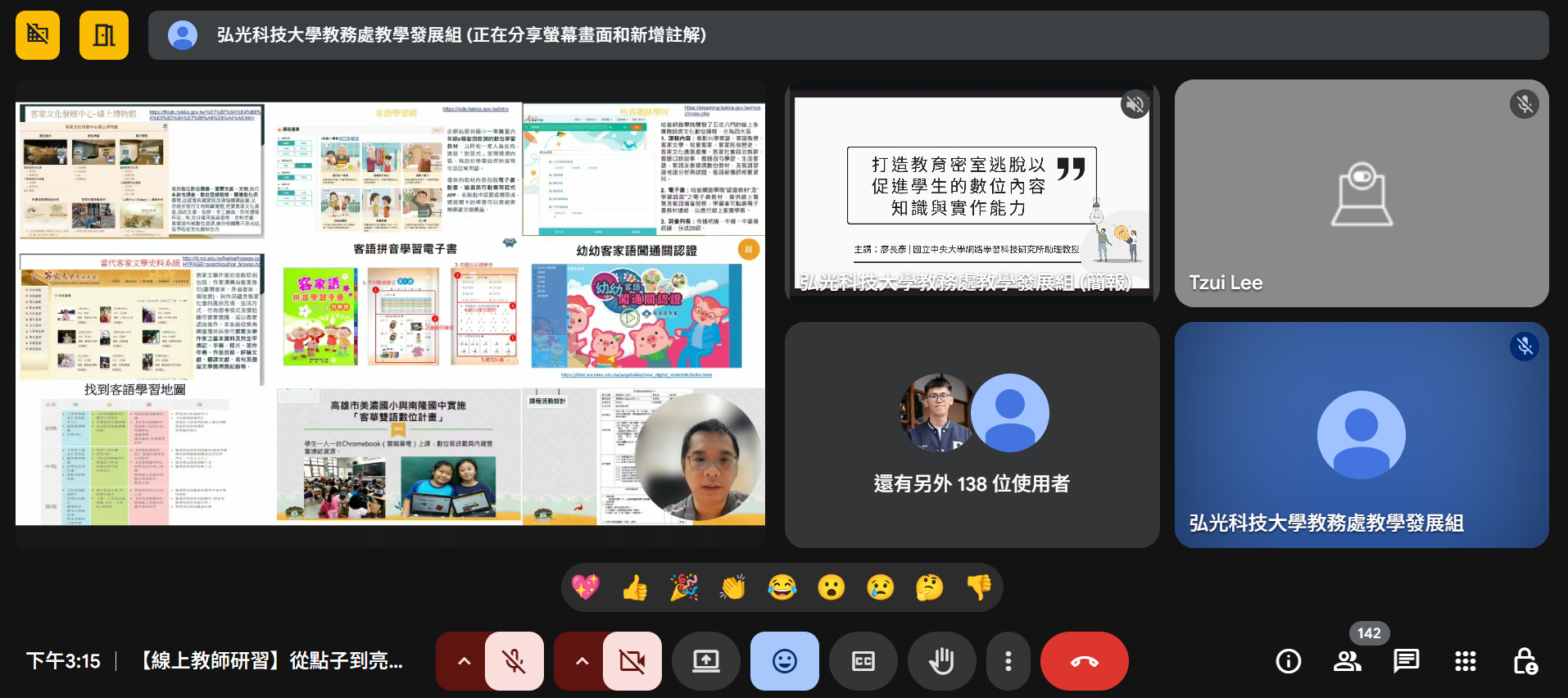
Task: Open the more options three-dot menu
Action: point(1008,661)
